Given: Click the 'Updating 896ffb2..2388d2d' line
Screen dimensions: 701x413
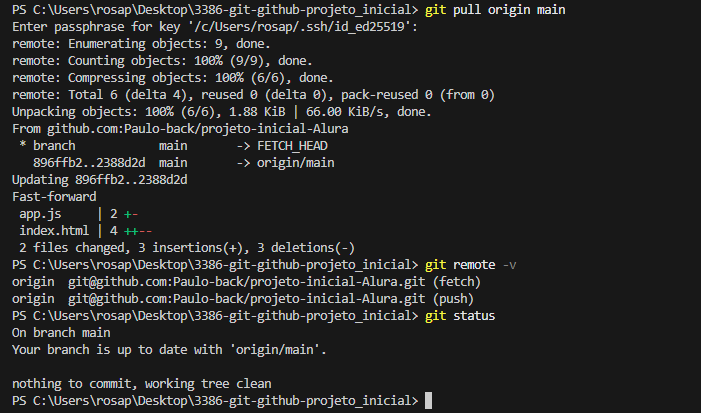Looking at the screenshot, I should click(x=100, y=180).
